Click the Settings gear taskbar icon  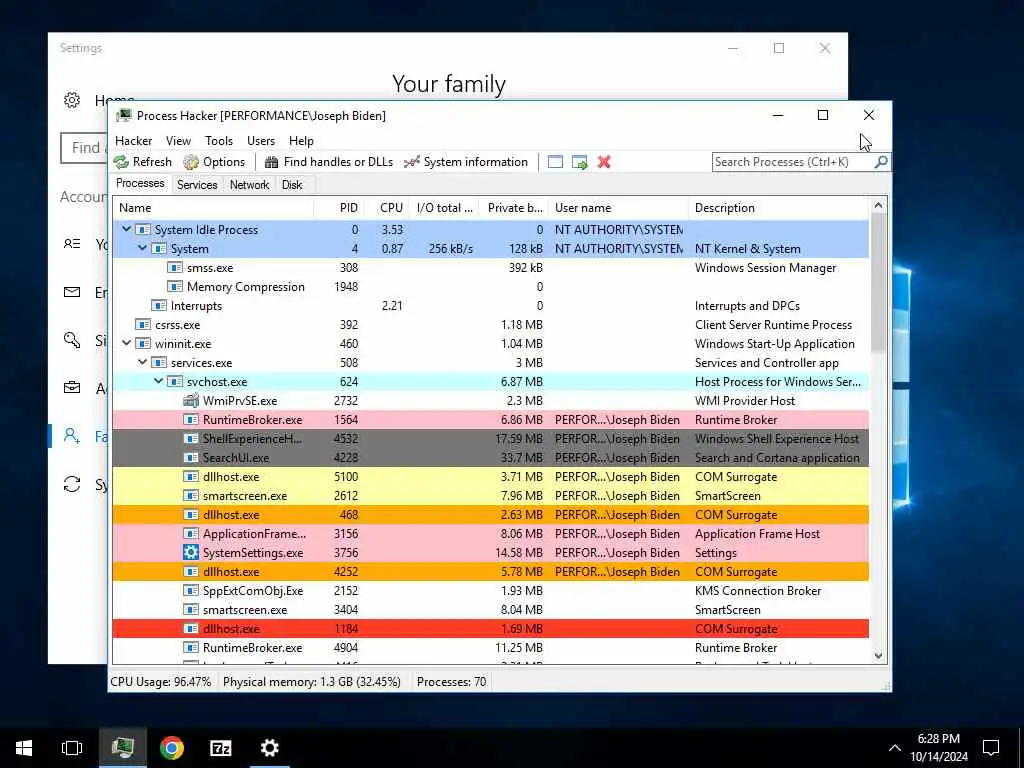pyautogui.click(x=270, y=748)
